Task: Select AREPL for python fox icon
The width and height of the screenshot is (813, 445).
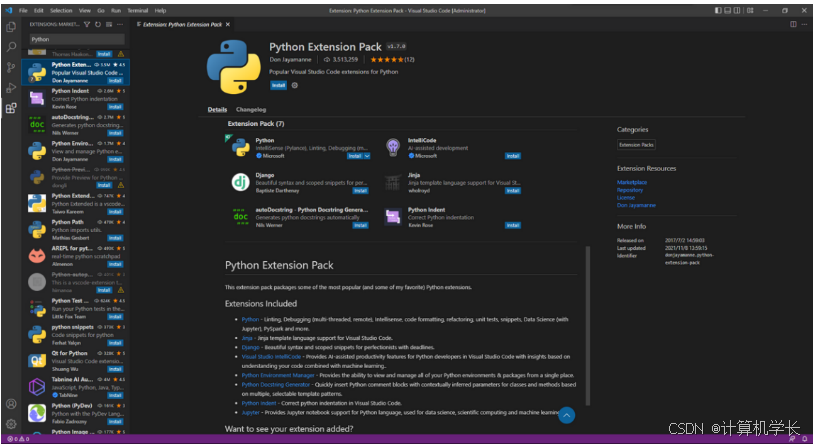Action: tap(37, 256)
